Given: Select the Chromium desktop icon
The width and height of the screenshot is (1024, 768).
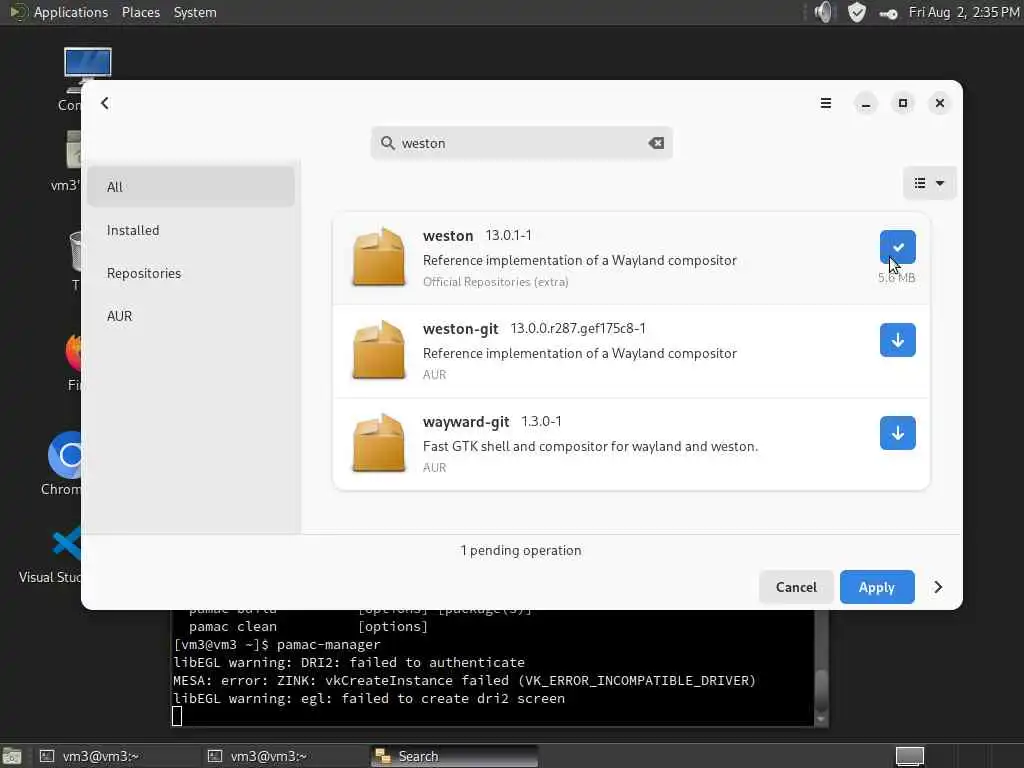Looking at the screenshot, I should (62, 464).
